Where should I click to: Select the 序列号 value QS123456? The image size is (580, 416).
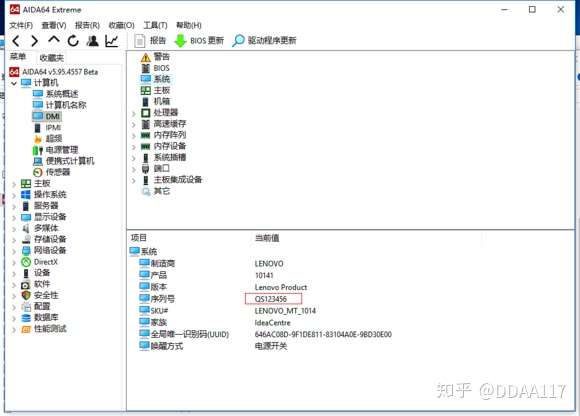271,299
